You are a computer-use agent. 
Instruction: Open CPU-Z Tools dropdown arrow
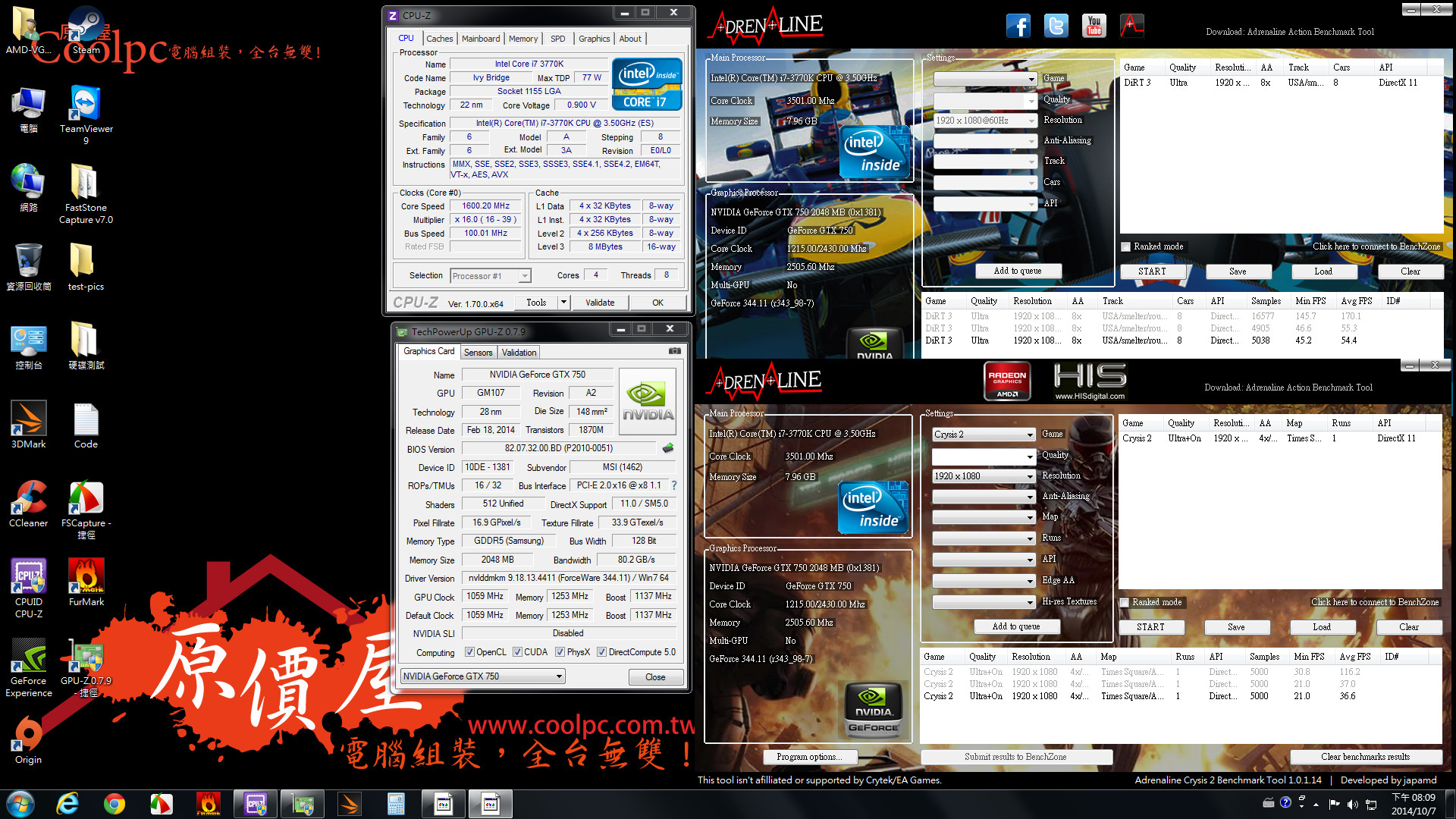click(x=563, y=303)
